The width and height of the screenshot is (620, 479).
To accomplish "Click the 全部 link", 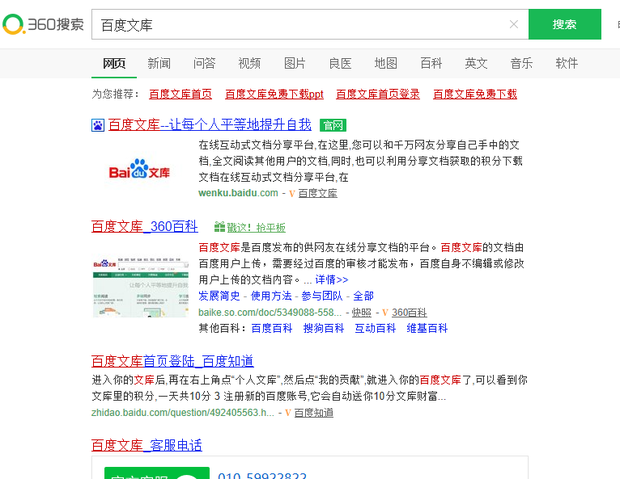I will point(363,296).
